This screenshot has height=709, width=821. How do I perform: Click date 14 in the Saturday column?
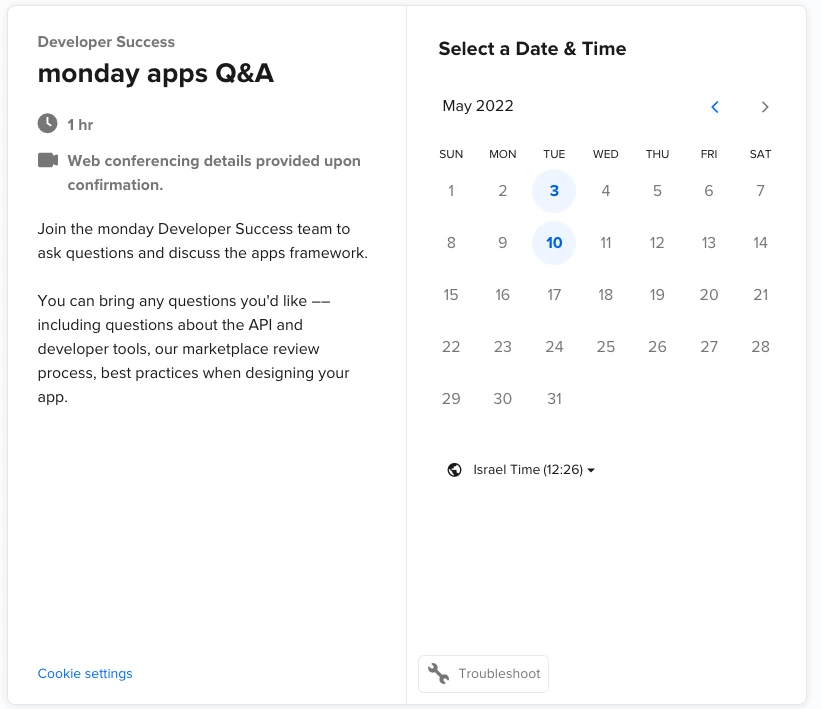click(x=760, y=242)
